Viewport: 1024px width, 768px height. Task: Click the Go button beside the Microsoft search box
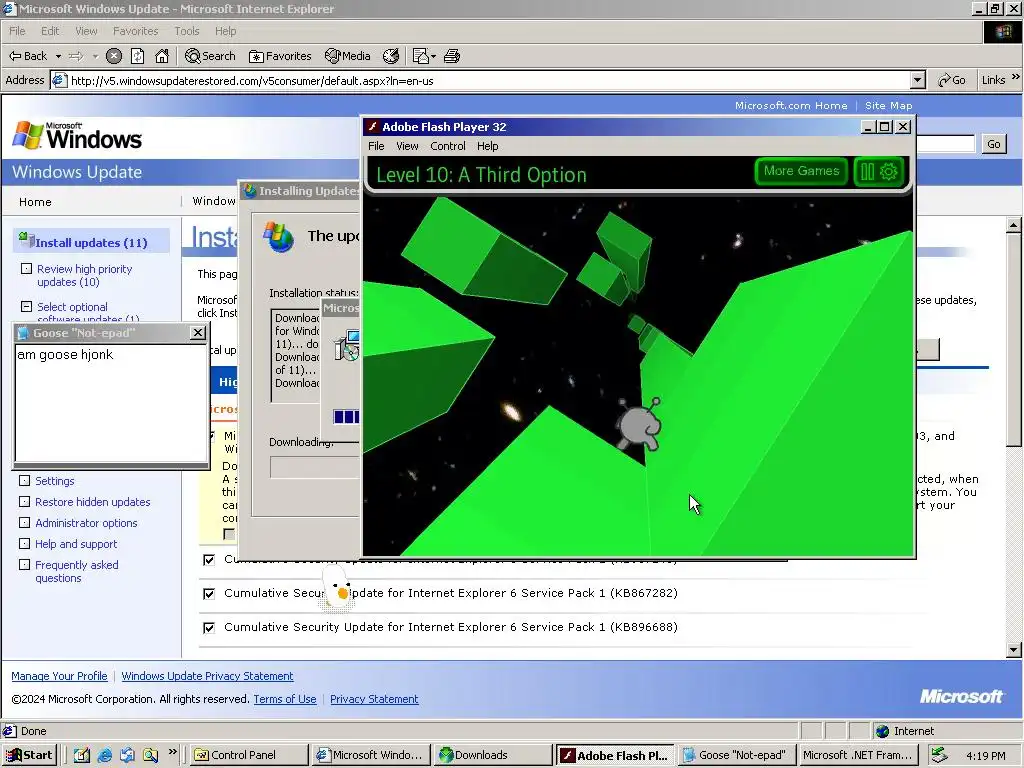click(x=993, y=144)
